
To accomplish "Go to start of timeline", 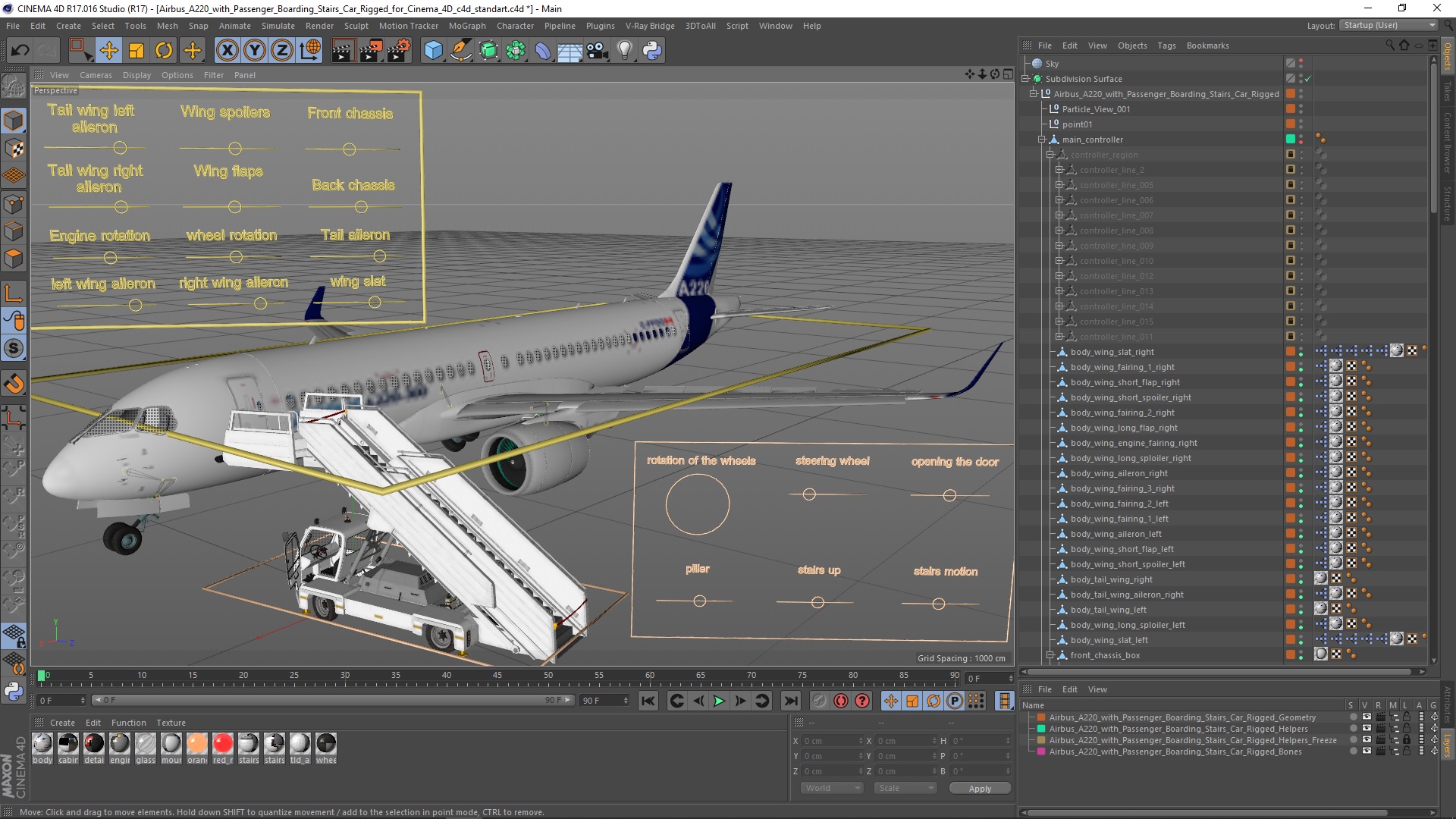I will point(648,701).
